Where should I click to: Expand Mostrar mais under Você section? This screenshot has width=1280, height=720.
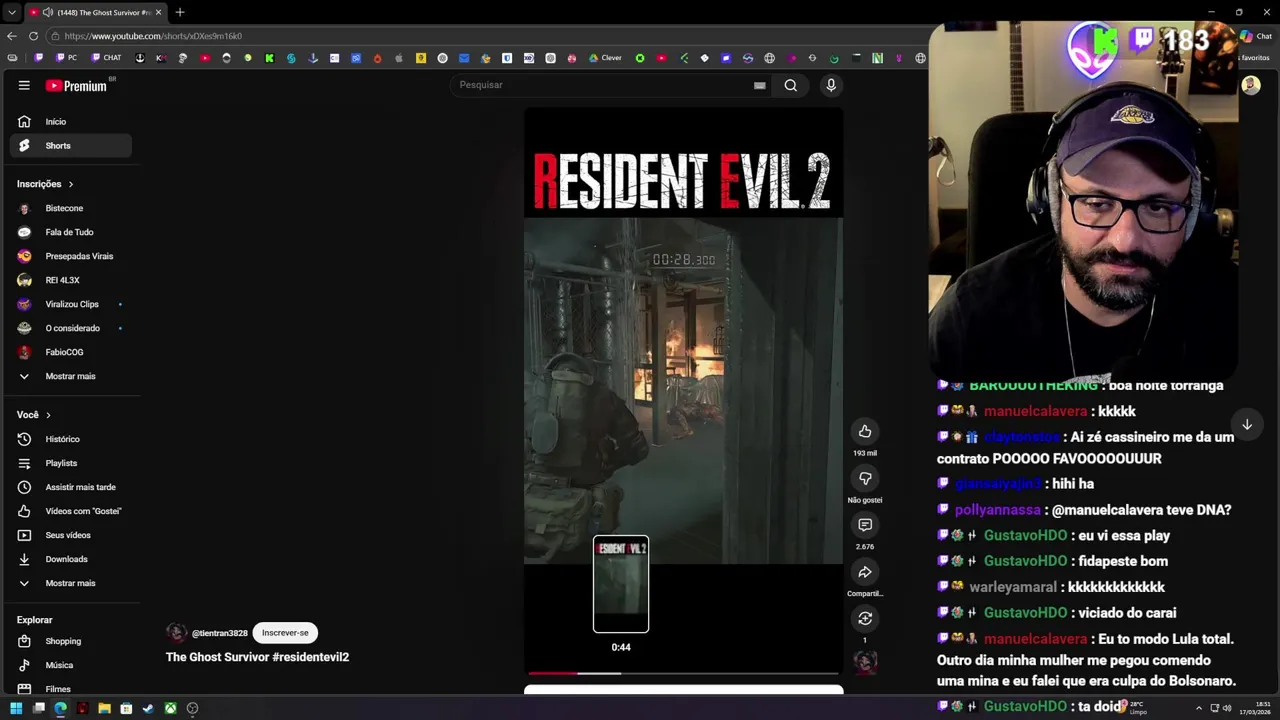coord(70,583)
